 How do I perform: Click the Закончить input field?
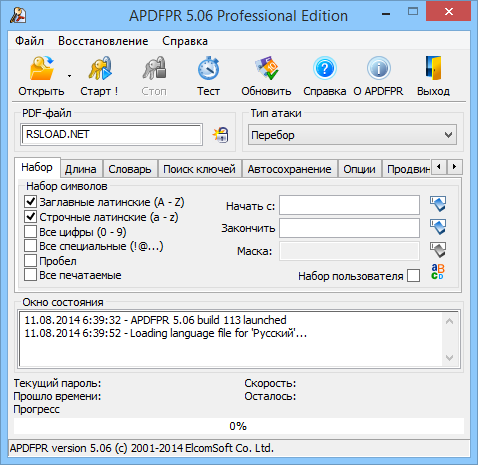(x=349, y=228)
